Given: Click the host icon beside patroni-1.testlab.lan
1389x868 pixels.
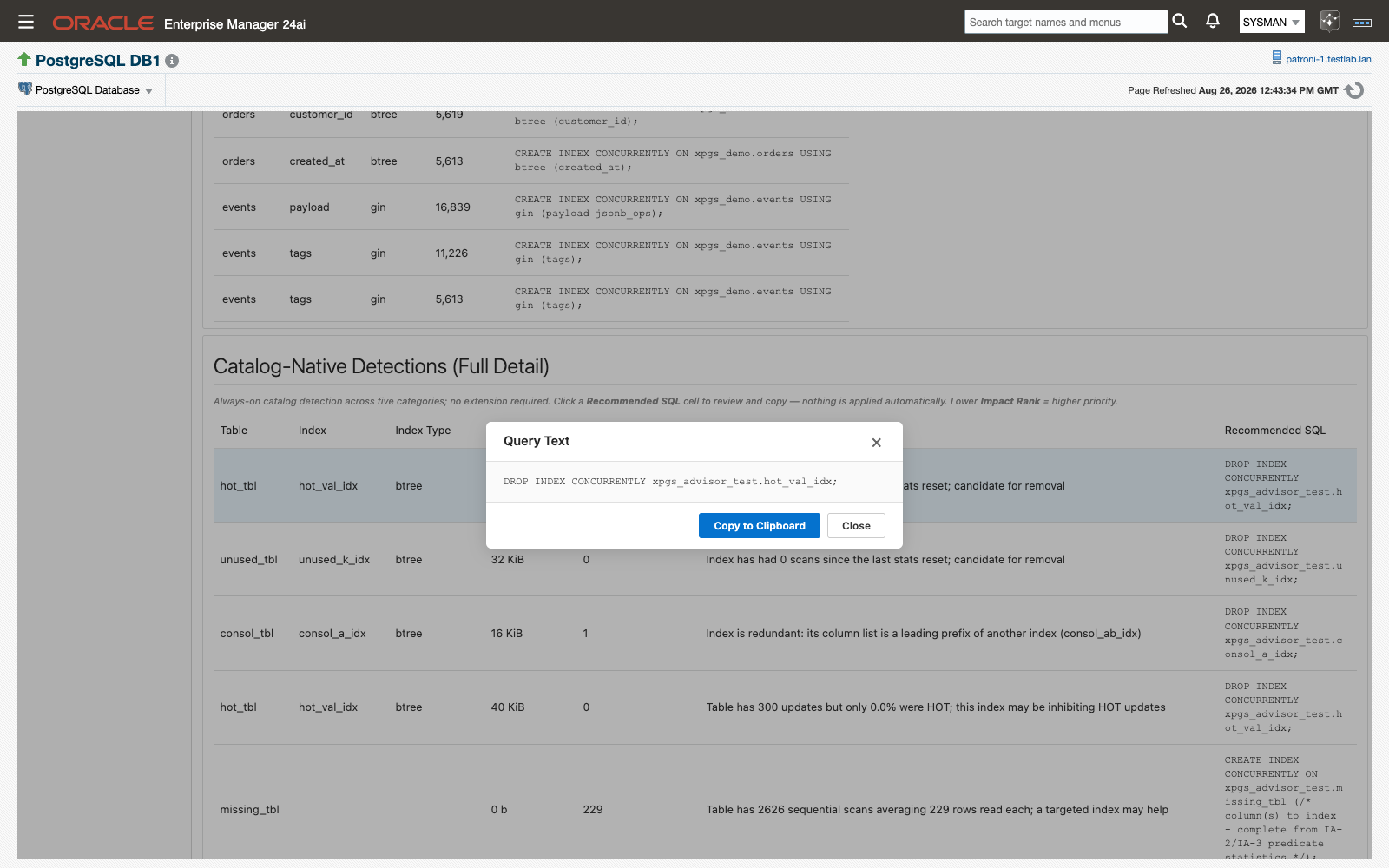Looking at the screenshot, I should [x=1276, y=58].
